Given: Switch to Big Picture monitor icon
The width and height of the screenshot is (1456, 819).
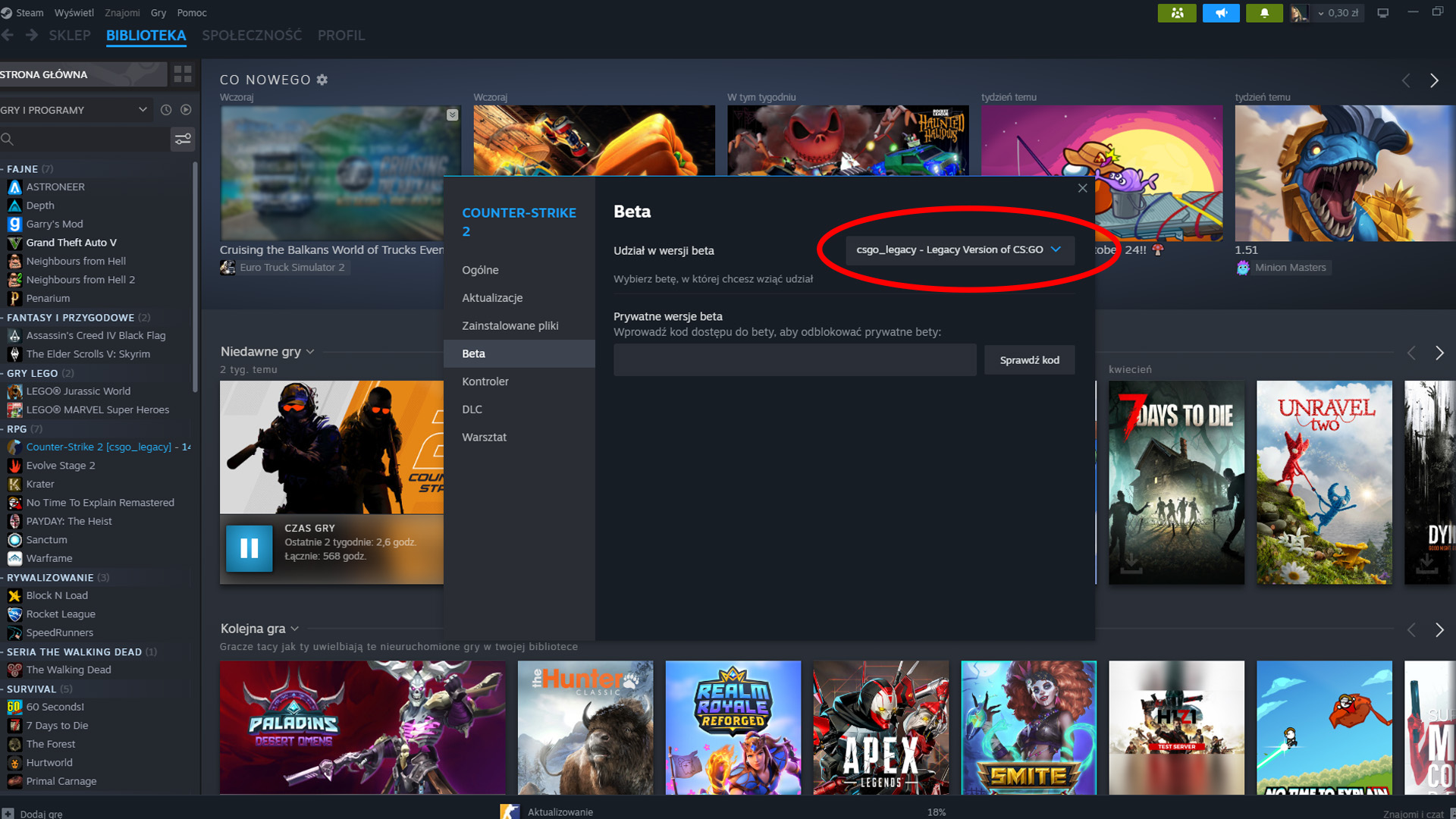Looking at the screenshot, I should pos(1383,13).
